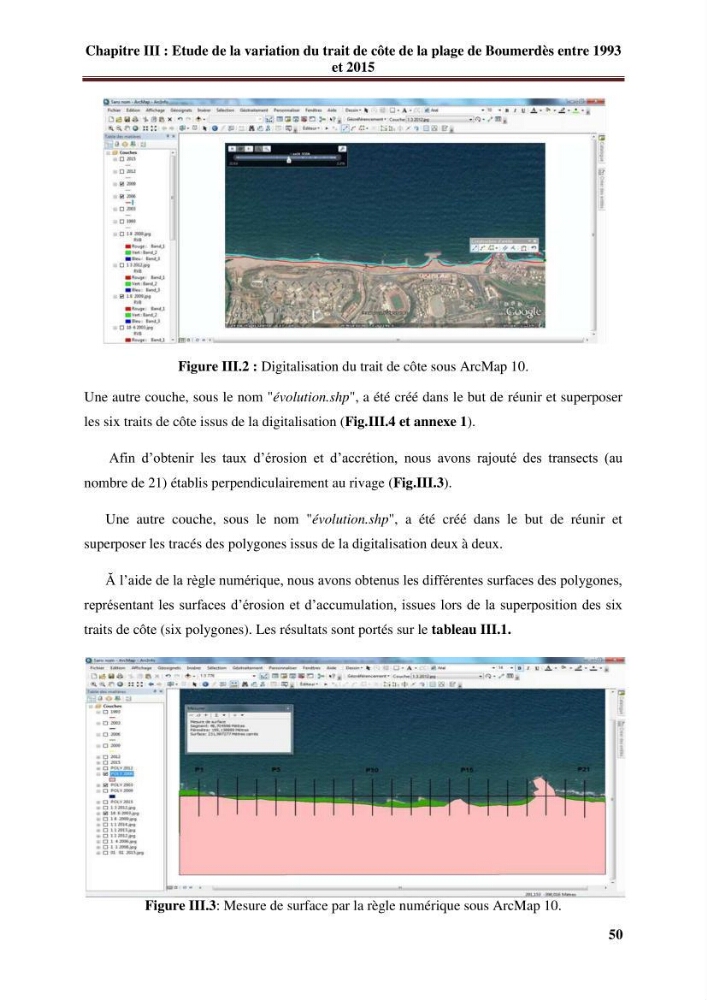Image resolution: width=707 pixels, height=1000 pixels.
Task: Click pink POLY 2006 symbol swatch
Action: 112,780
